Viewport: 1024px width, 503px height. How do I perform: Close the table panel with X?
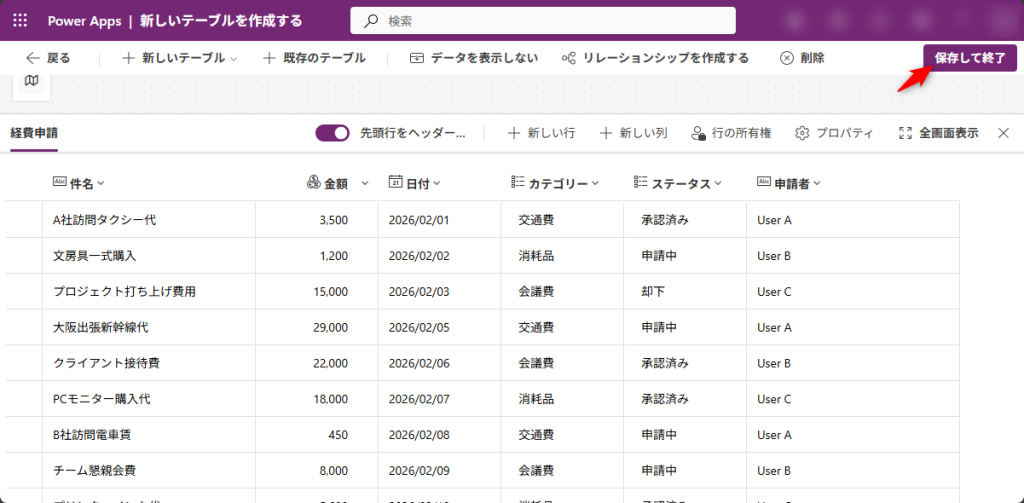pos(1004,133)
